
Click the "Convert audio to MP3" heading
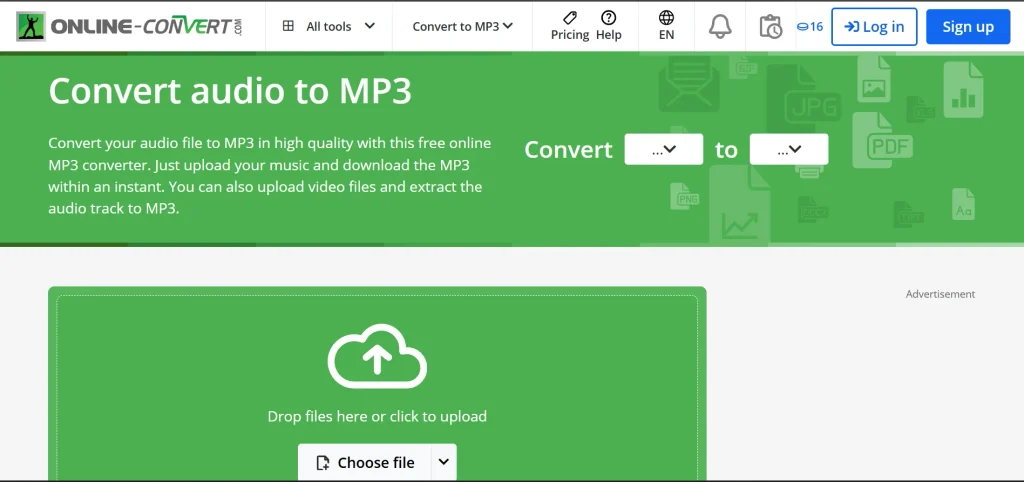(230, 91)
